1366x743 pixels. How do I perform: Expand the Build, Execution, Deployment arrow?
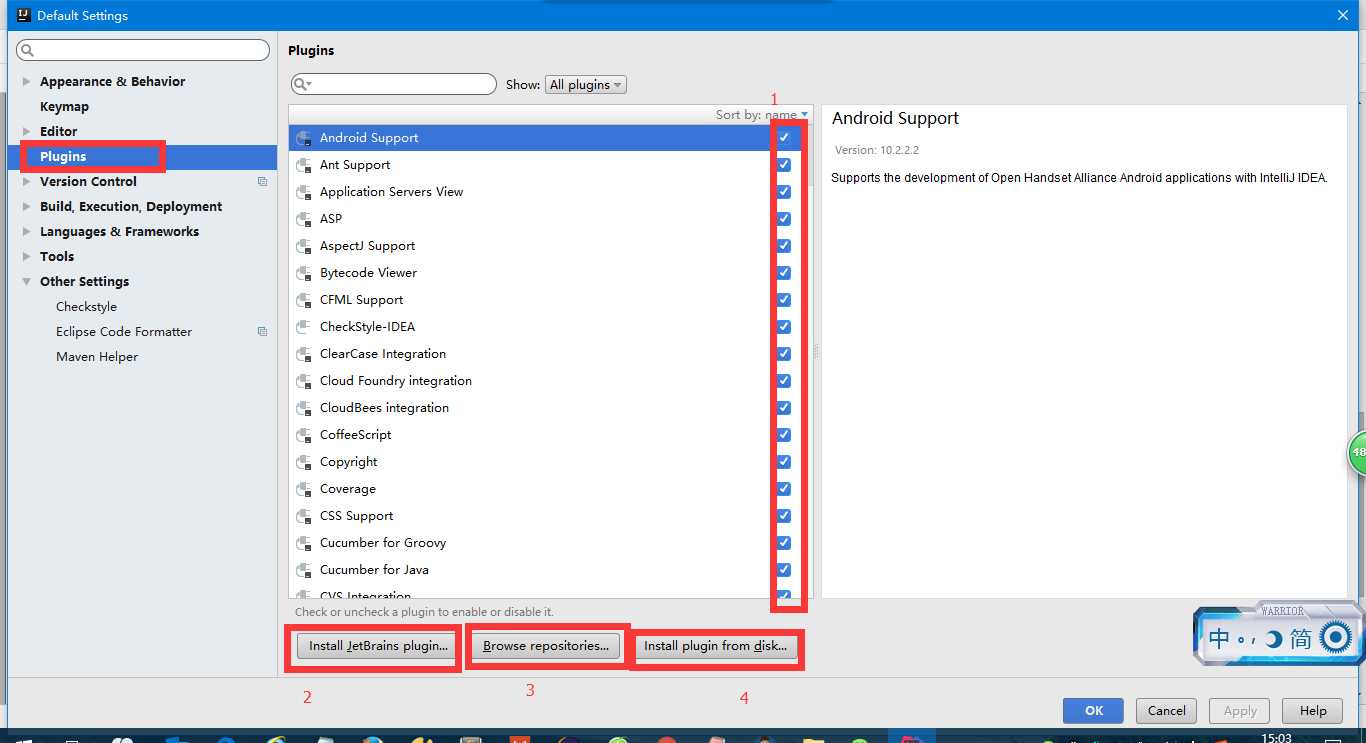[x=27, y=207]
